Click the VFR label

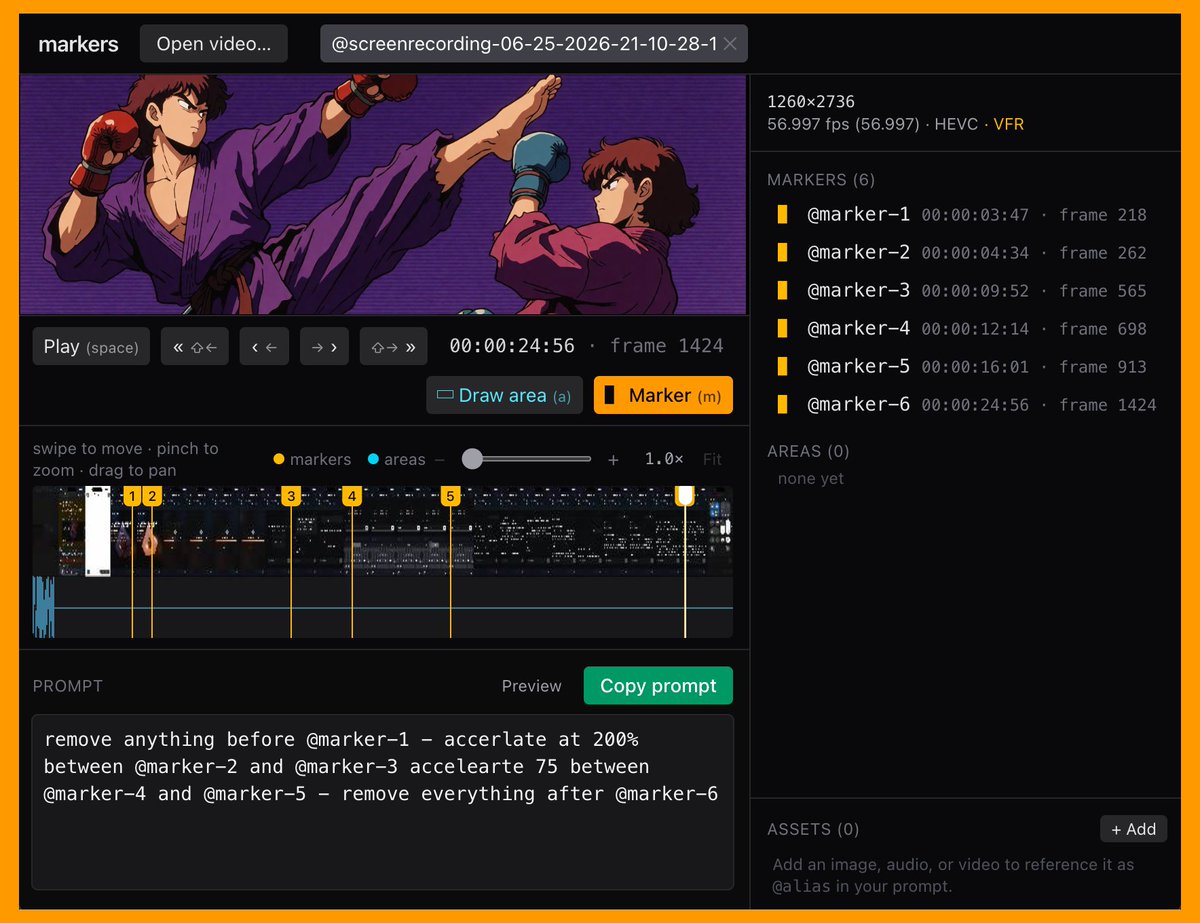pos(1008,124)
